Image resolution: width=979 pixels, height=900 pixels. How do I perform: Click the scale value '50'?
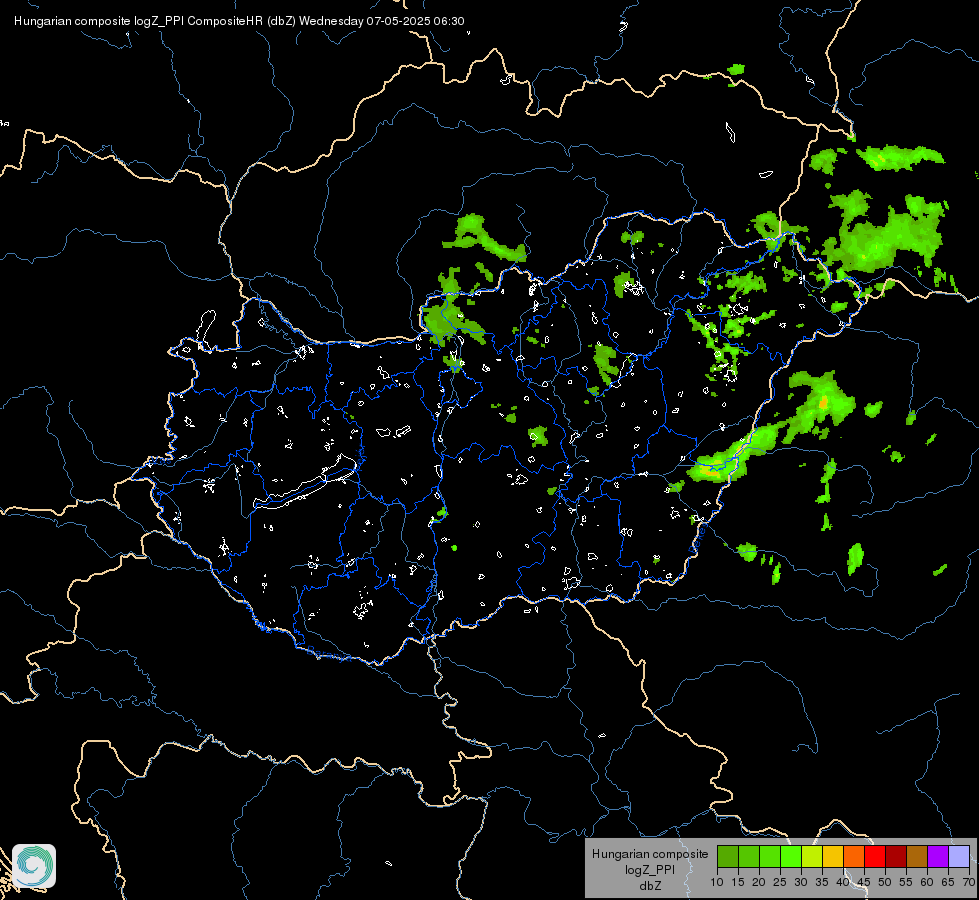pyautogui.click(x=885, y=882)
